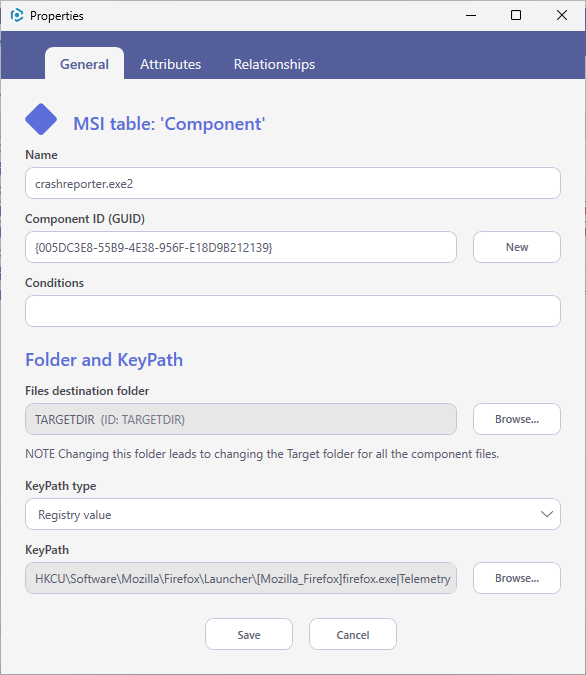Open the Attributes tab
This screenshot has height=675, width=586.
tap(171, 64)
